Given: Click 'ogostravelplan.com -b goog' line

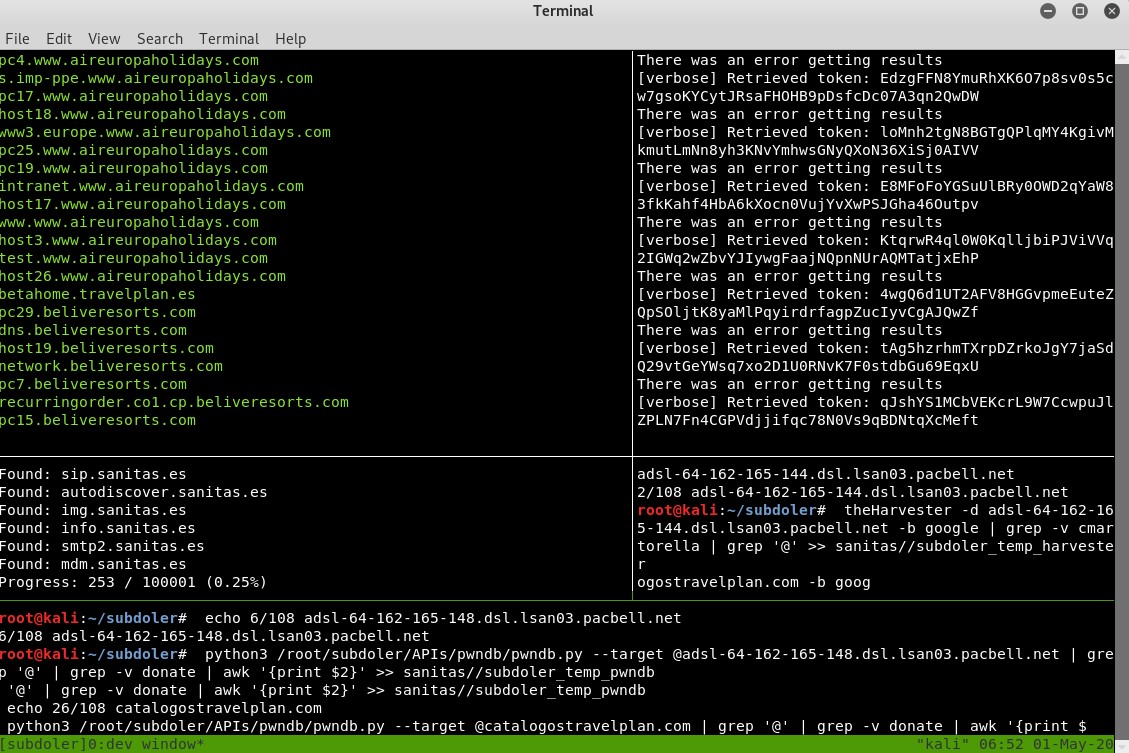Looking at the screenshot, I should pyautogui.click(x=753, y=582).
